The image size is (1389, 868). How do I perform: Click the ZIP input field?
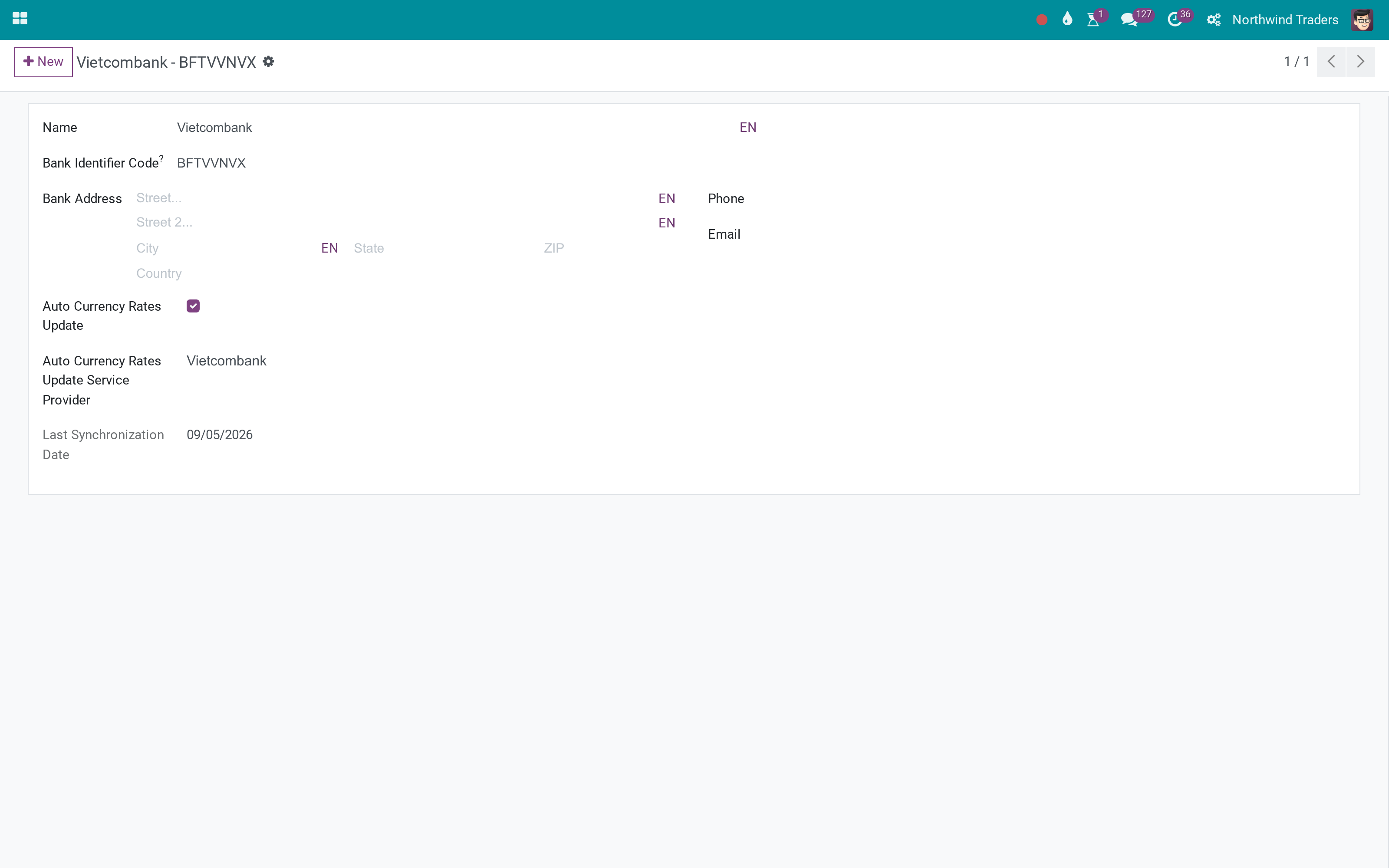(x=609, y=248)
